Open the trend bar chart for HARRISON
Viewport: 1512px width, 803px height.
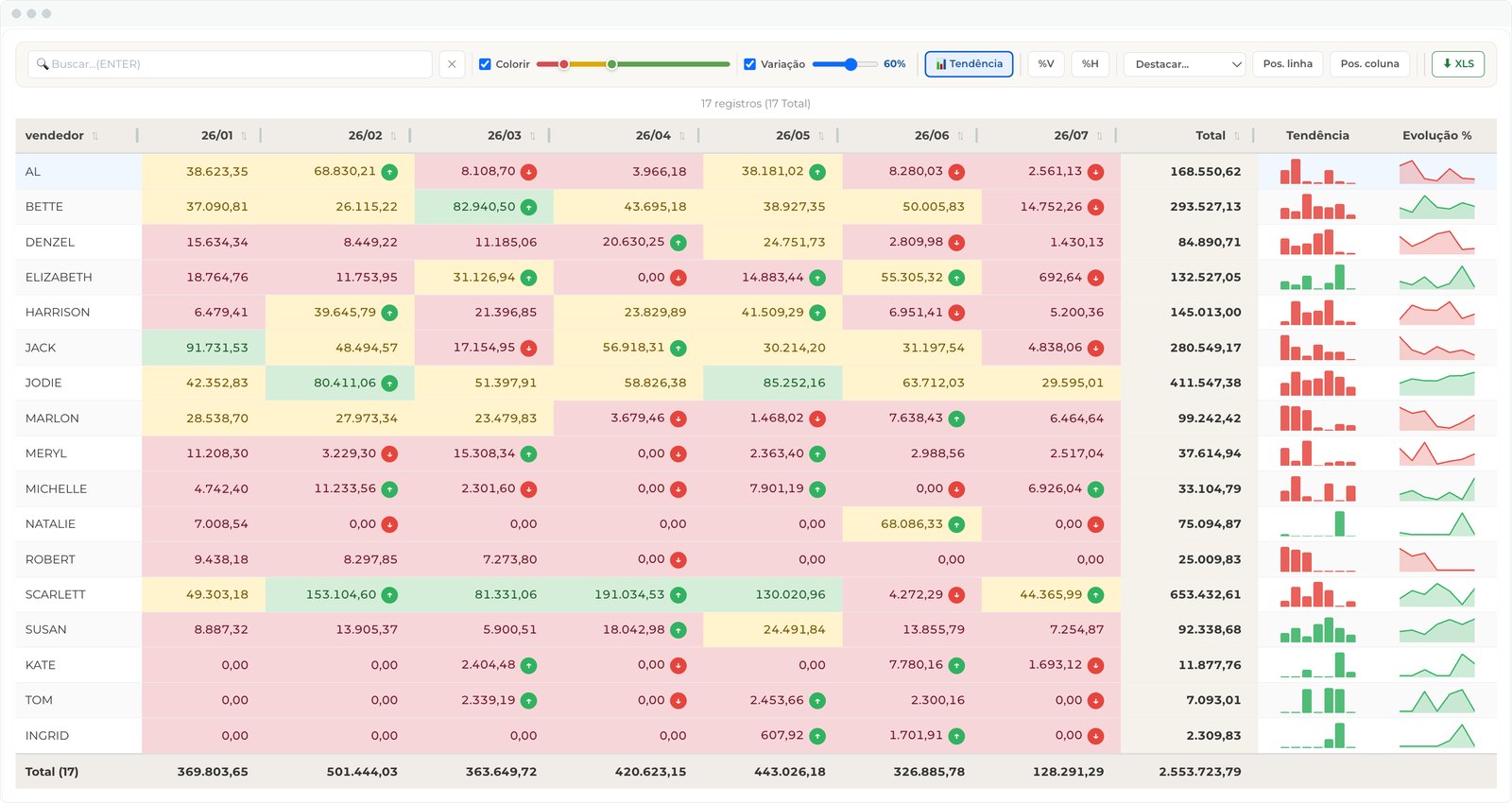point(1318,312)
